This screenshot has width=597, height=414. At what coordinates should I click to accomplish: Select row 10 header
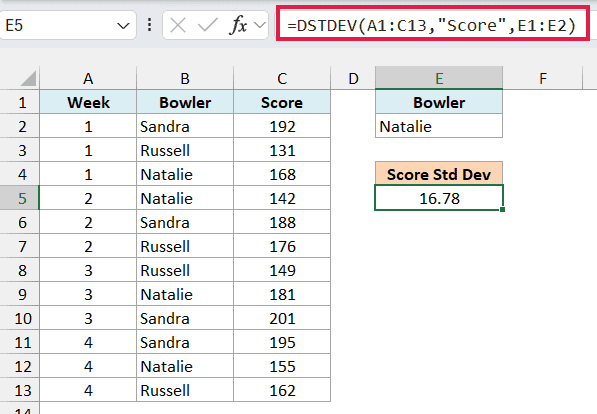pos(20,318)
